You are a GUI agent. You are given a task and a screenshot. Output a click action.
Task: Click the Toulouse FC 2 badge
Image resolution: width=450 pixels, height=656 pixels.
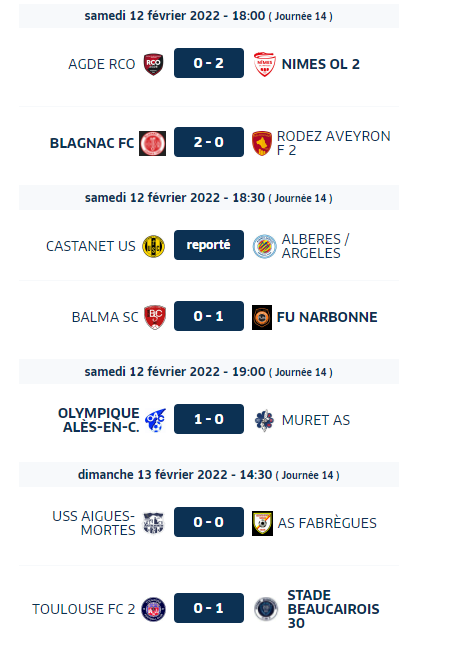pos(153,609)
